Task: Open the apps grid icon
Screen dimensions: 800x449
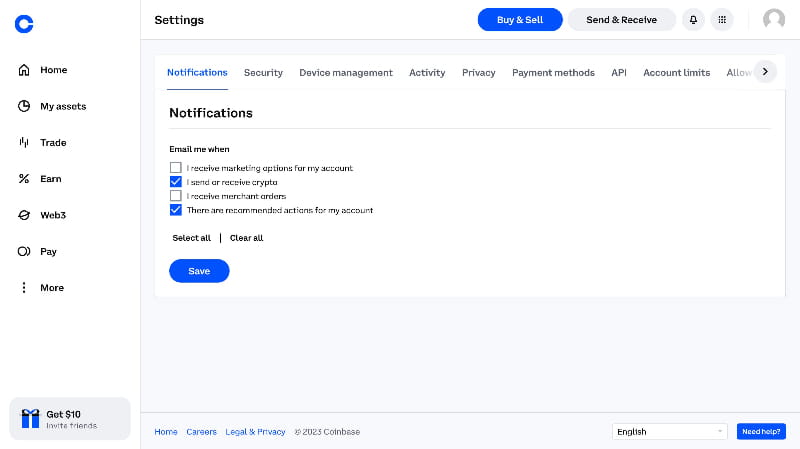Action: [x=722, y=20]
